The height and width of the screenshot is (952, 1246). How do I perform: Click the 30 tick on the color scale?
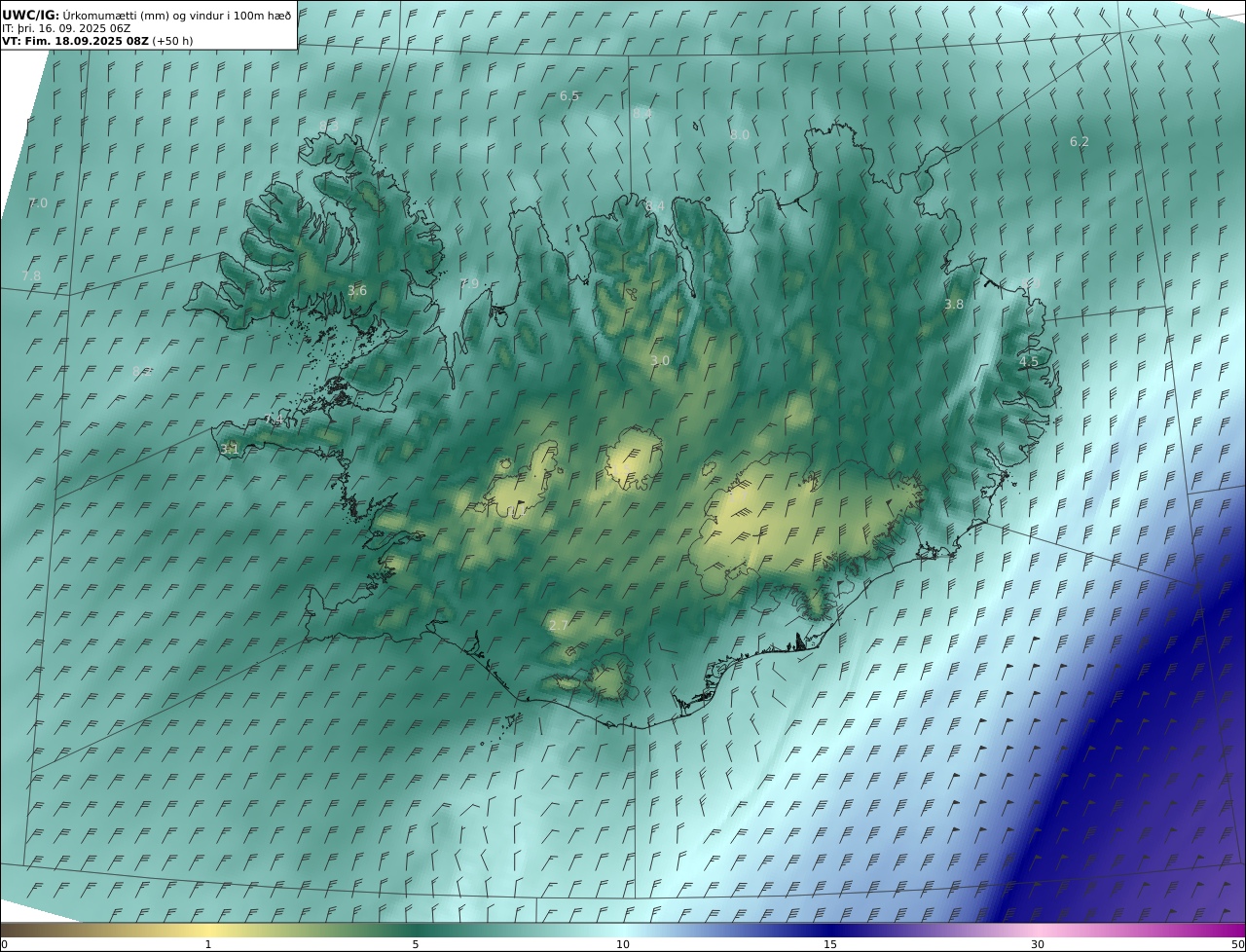[1038, 944]
